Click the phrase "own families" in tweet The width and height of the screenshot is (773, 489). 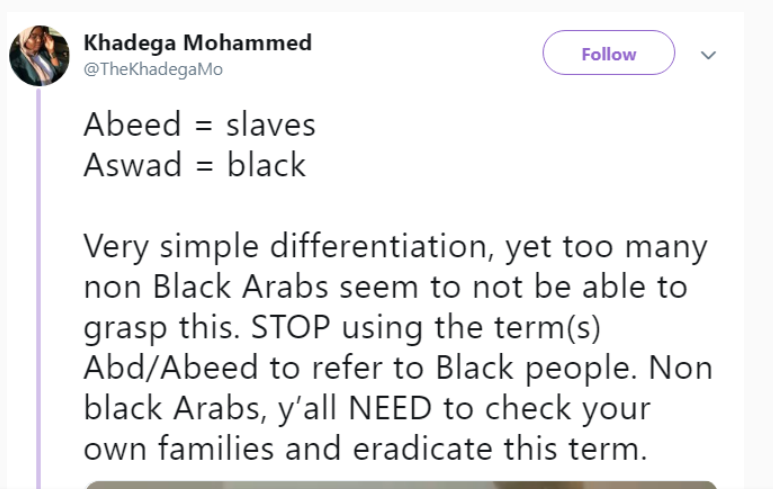point(179,449)
